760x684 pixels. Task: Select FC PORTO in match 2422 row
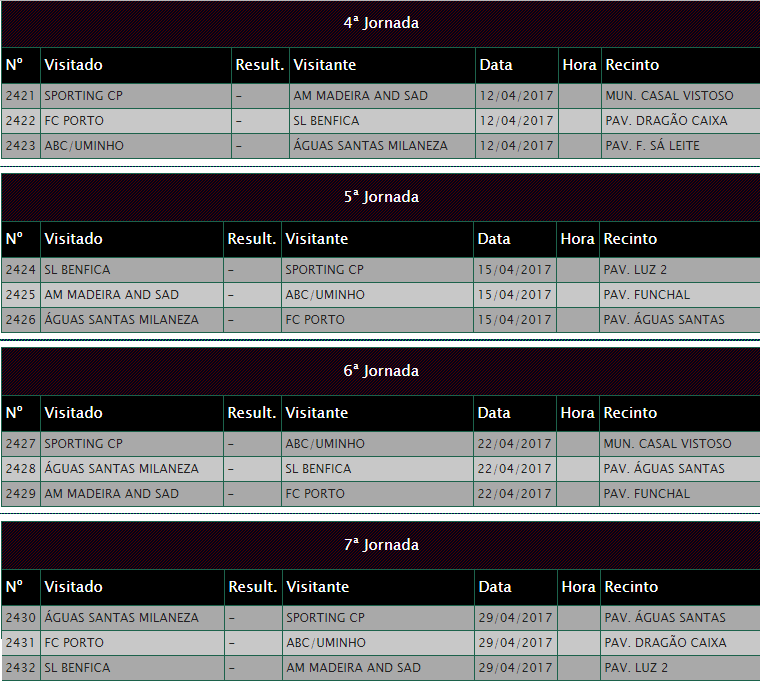(x=74, y=121)
